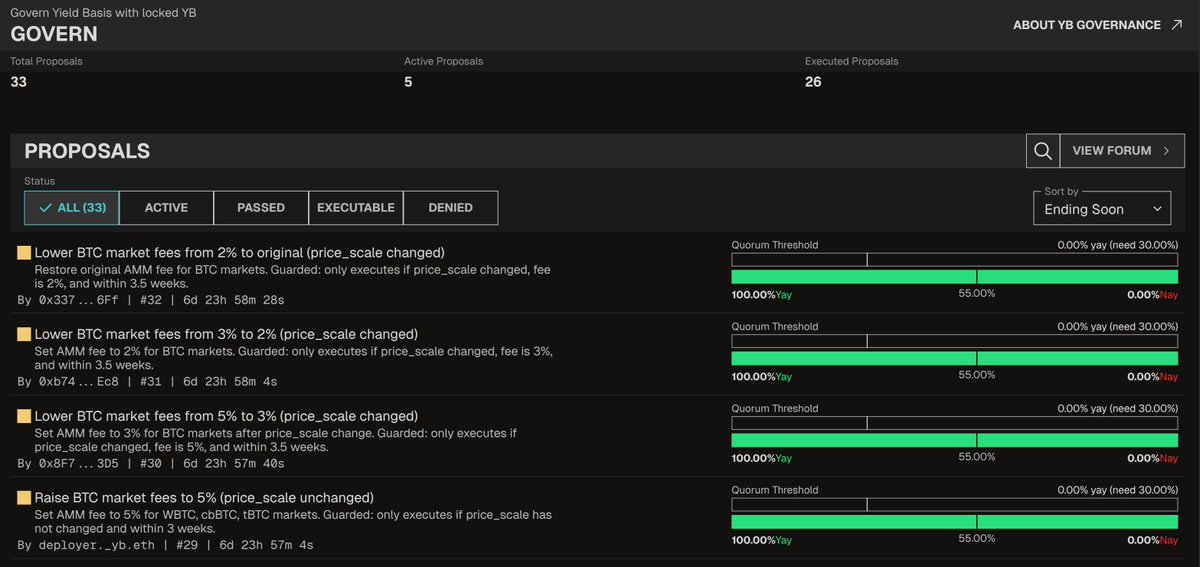Click the green yay vote bar of proposal #31

pyautogui.click(x=955, y=358)
